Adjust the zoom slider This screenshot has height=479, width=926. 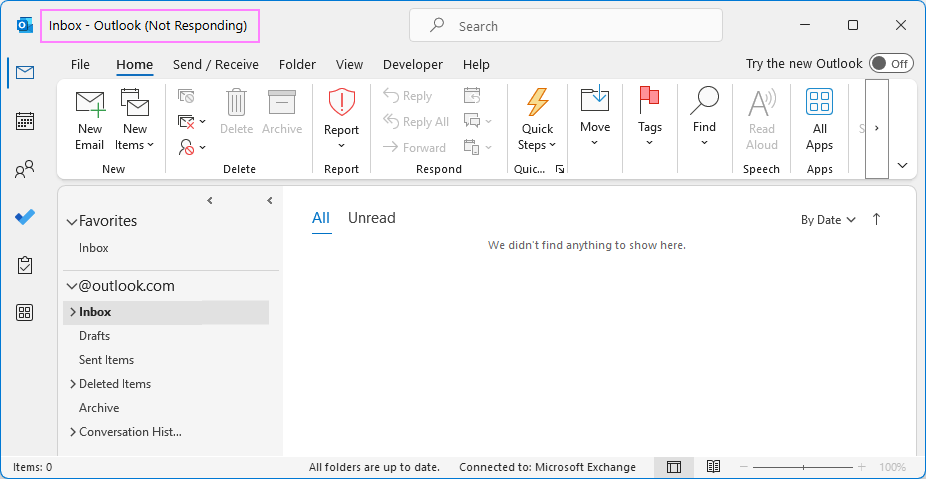(x=803, y=467)
